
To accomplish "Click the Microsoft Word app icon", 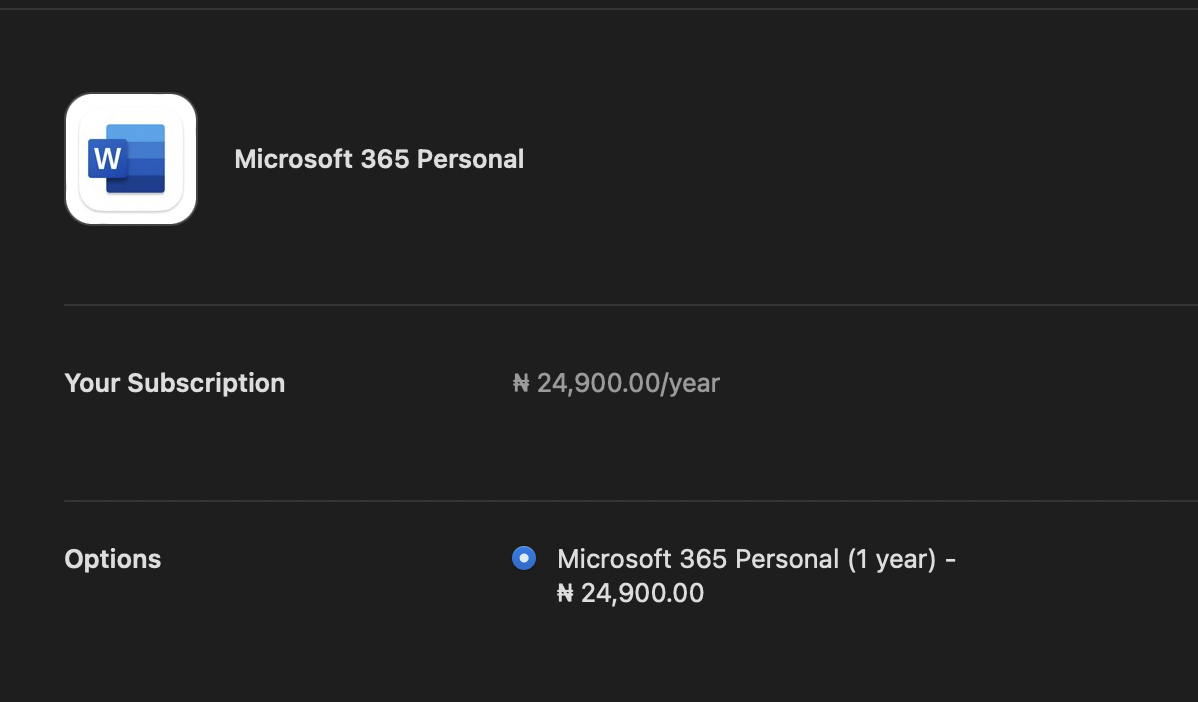I will (x=131, y=159).
